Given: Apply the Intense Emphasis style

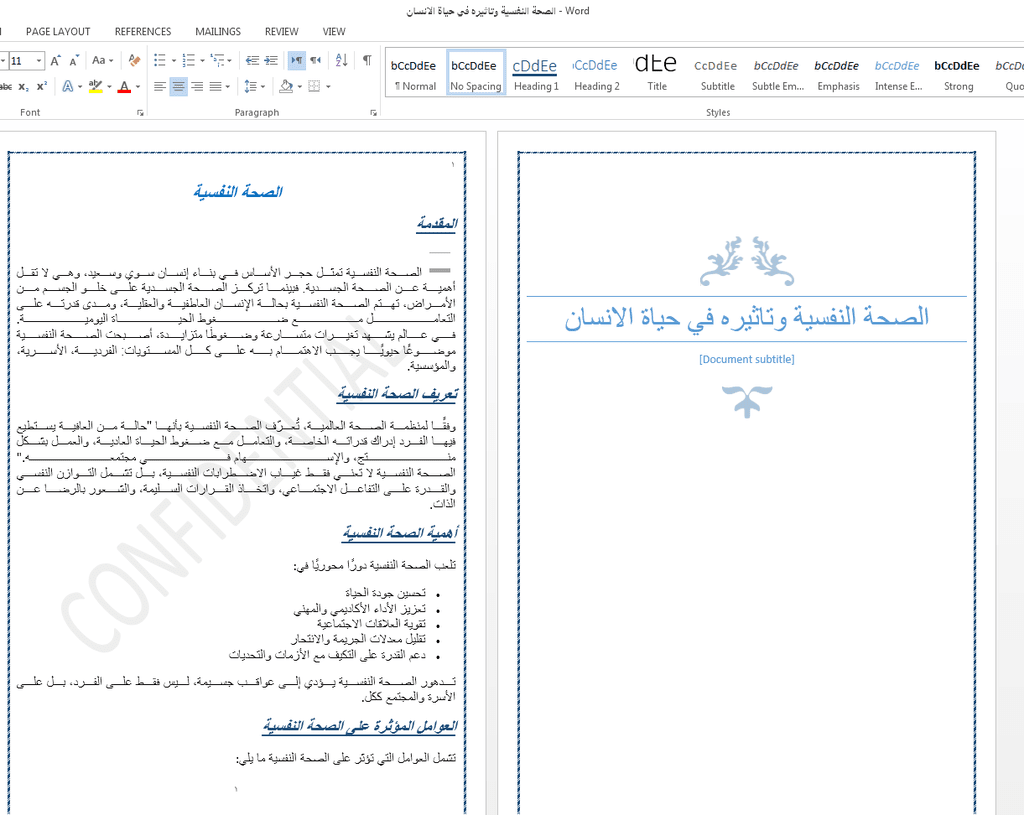Looking at the screenshot, I should point(899,73).
